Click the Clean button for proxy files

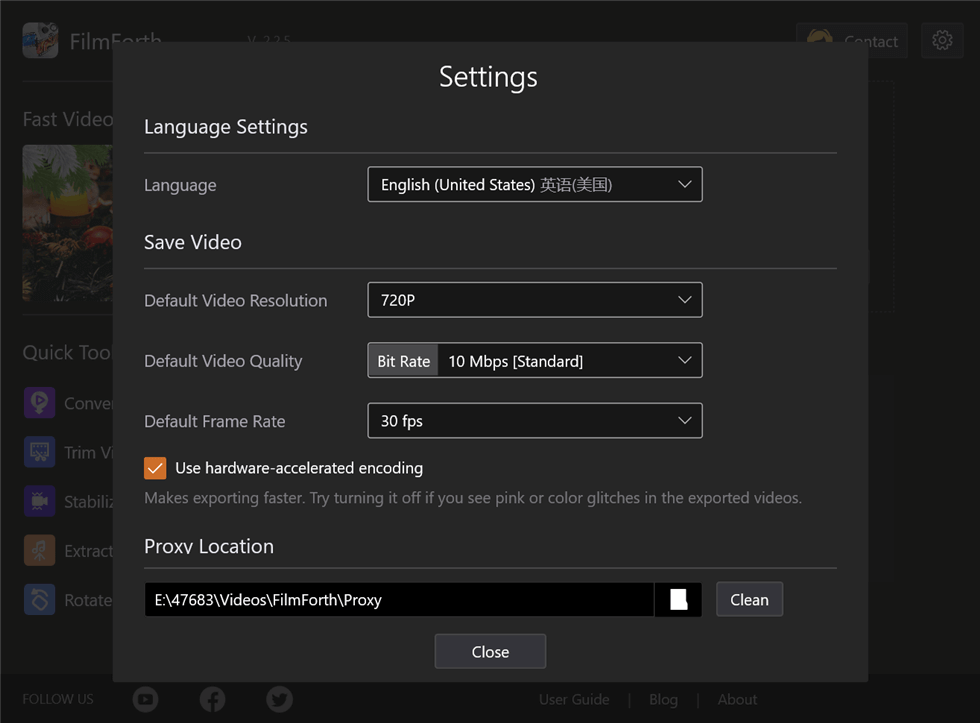point(749,599)
